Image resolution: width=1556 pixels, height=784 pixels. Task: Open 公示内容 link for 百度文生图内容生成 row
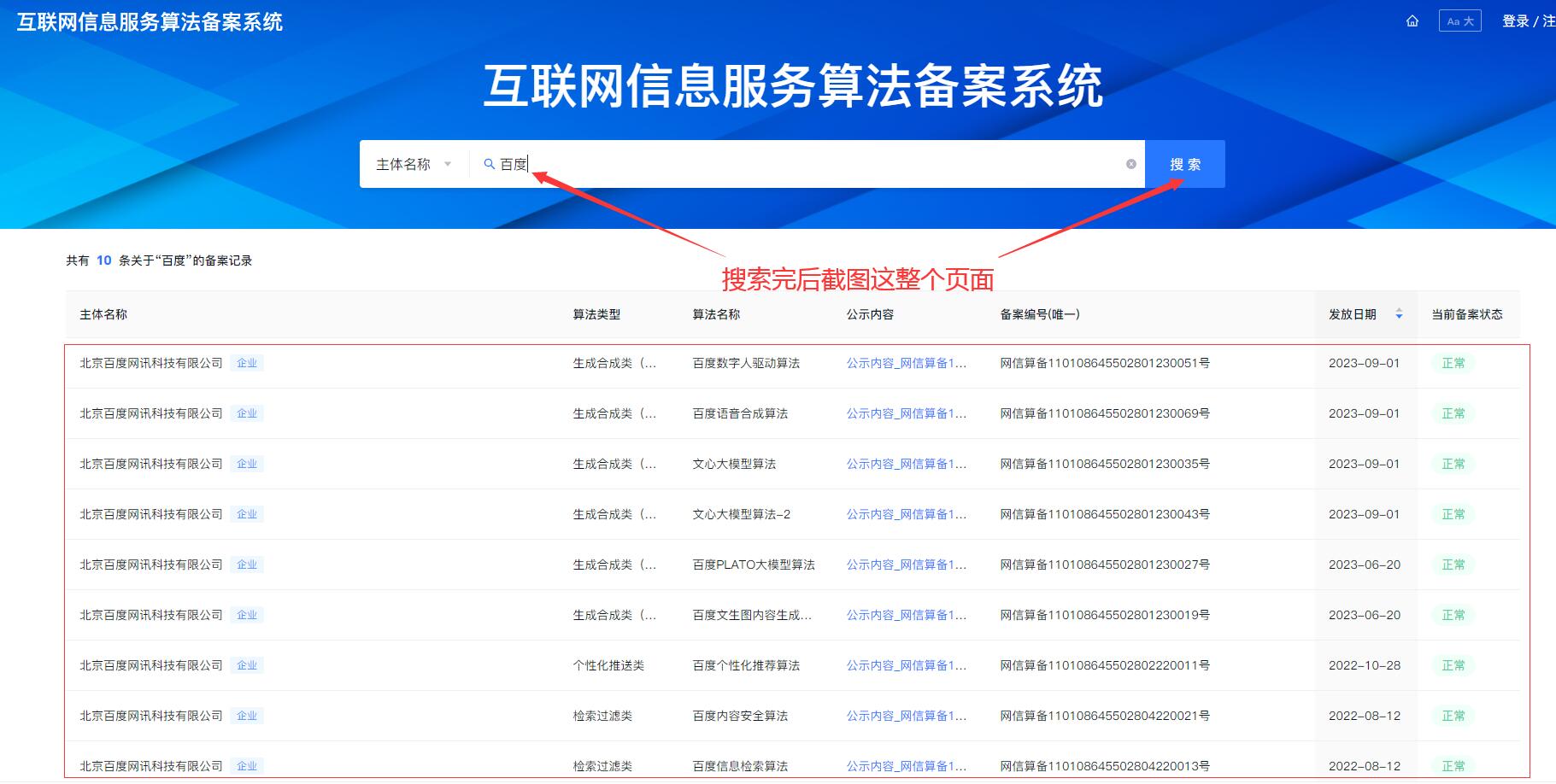907,615
